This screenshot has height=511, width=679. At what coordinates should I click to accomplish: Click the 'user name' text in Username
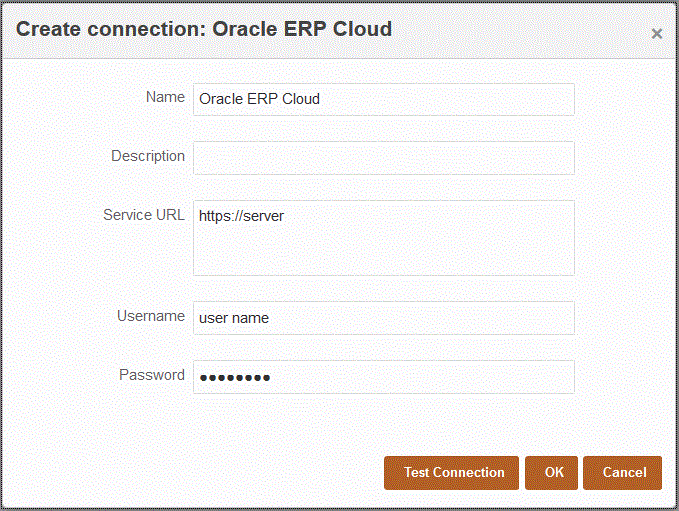pyautogui.click(x=234, y=318)
